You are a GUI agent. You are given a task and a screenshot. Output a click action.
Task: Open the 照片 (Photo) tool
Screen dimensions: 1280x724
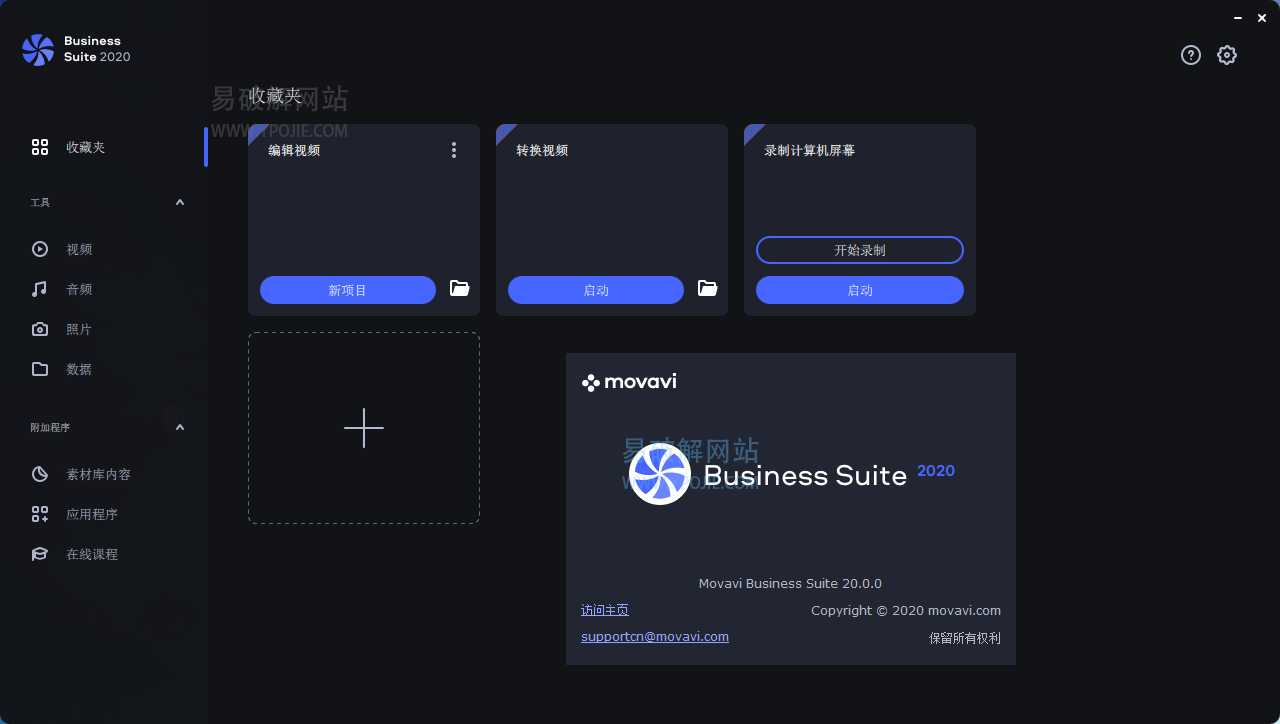(x=77, y=329)
